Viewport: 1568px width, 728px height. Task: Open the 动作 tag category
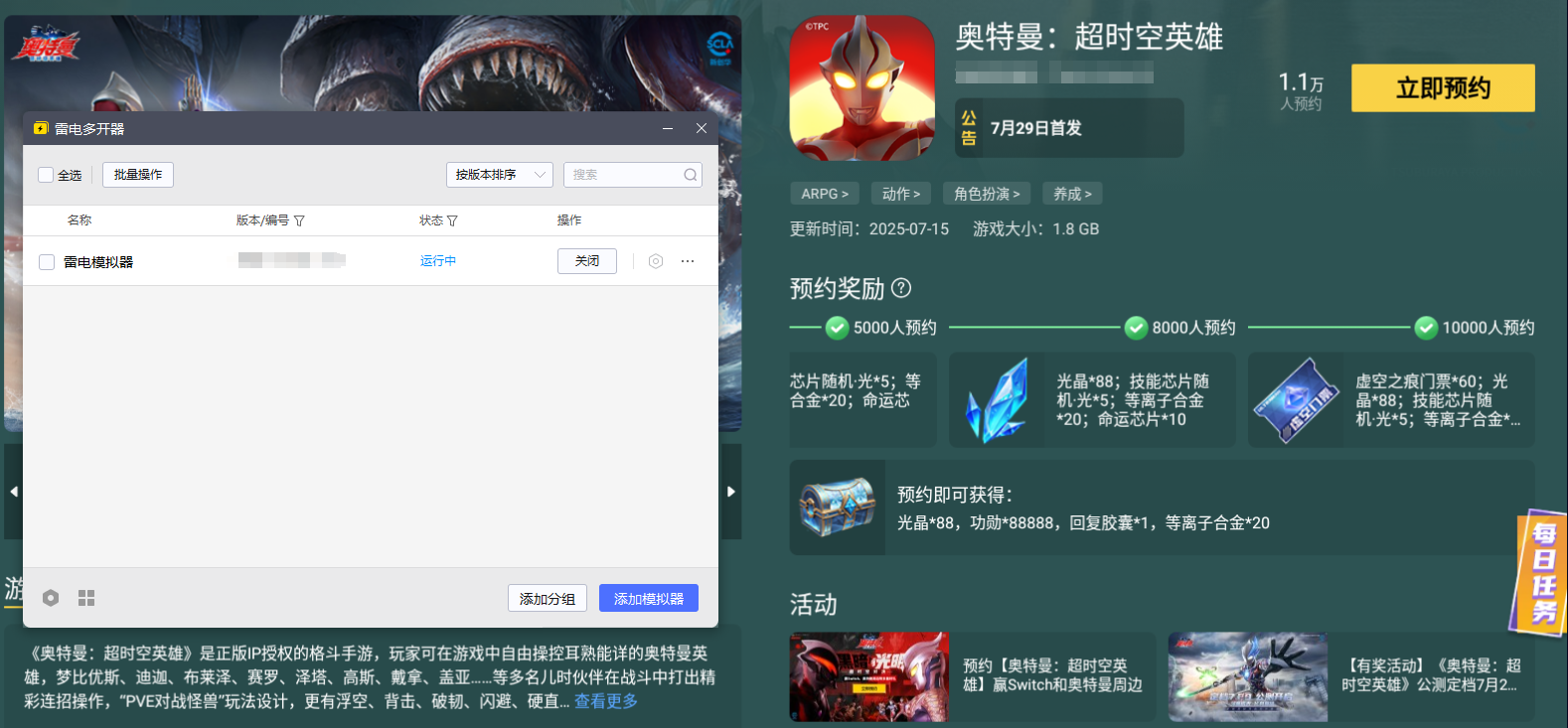(x=901, y=194)
